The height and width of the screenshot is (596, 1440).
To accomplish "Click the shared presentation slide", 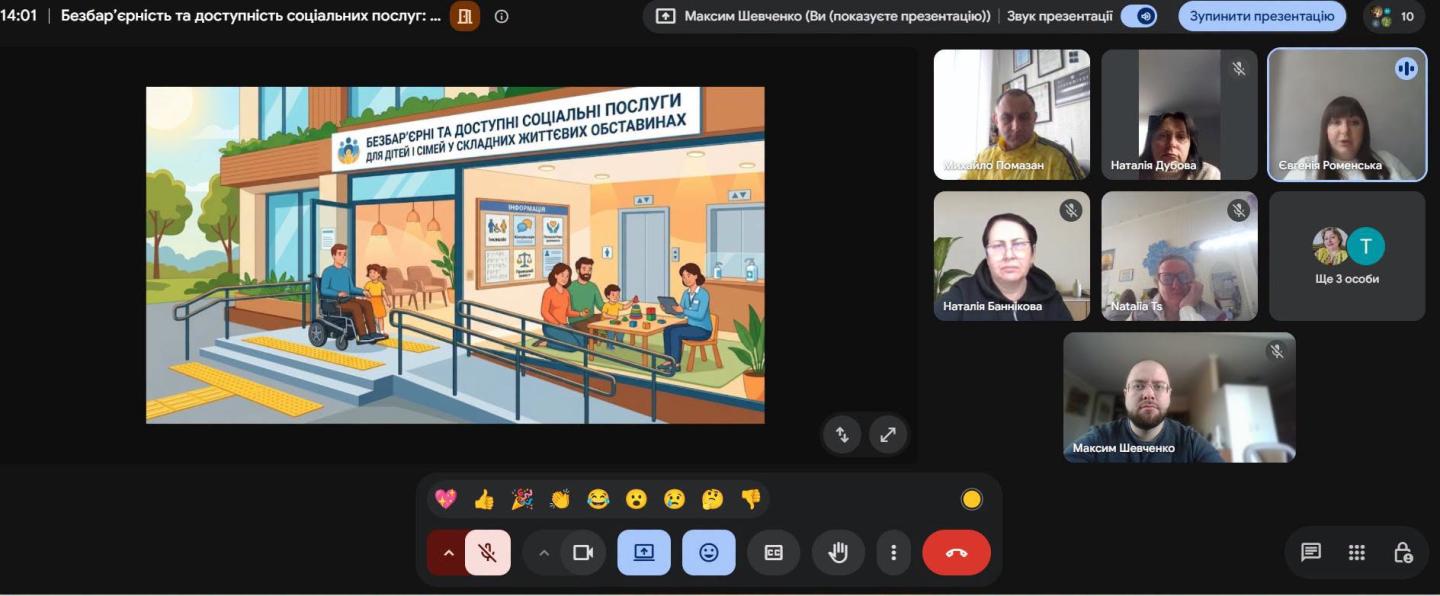I will pyautogui.click(x=455, y=255).
